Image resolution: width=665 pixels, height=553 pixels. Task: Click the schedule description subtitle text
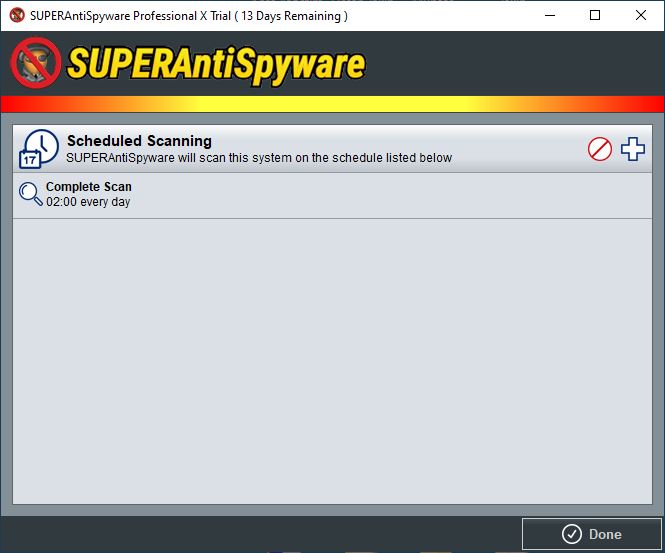259,158
